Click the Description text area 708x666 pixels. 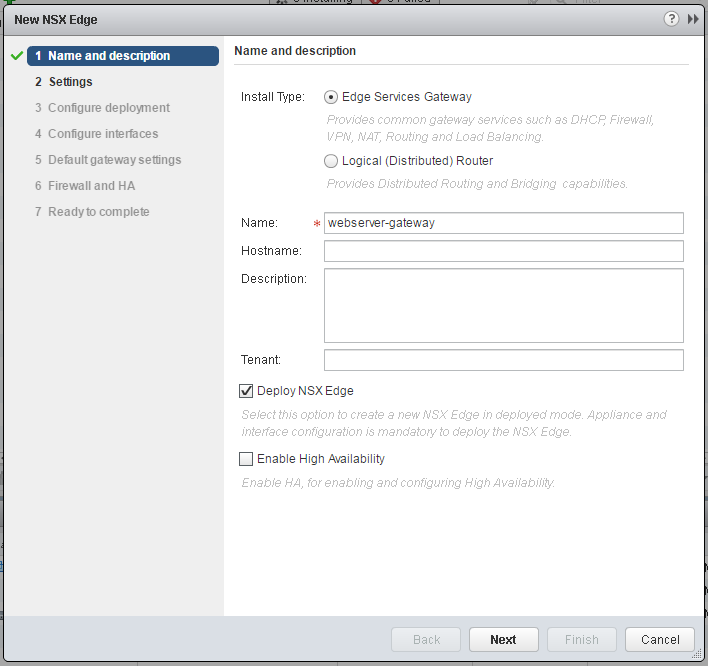click(503, 306)
